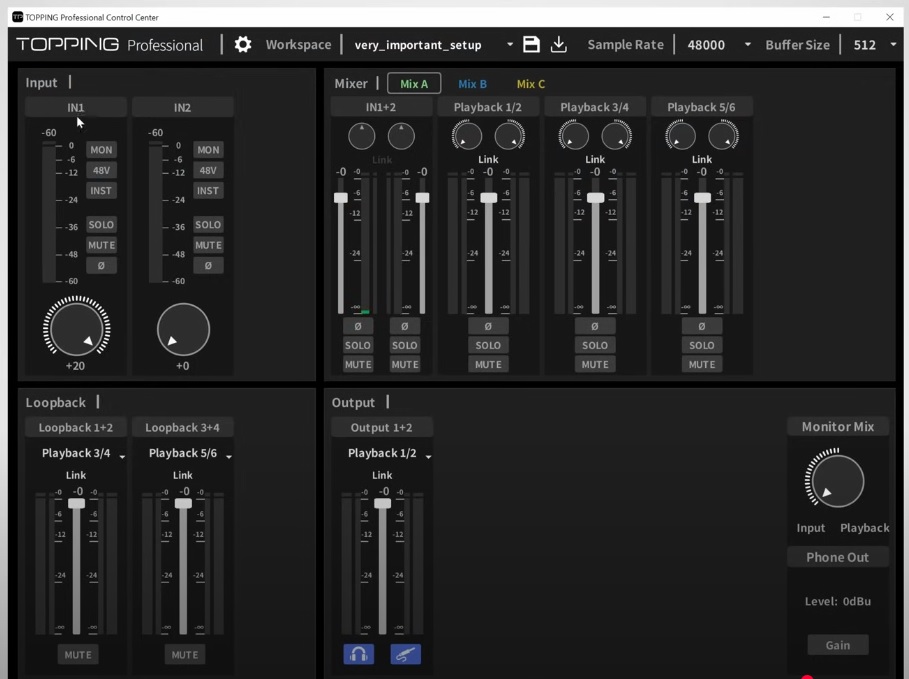Click the Playback 5/6 mixer channel header
Image resolution: width=909 pixels, height=679 pixels.
(701, 107)
